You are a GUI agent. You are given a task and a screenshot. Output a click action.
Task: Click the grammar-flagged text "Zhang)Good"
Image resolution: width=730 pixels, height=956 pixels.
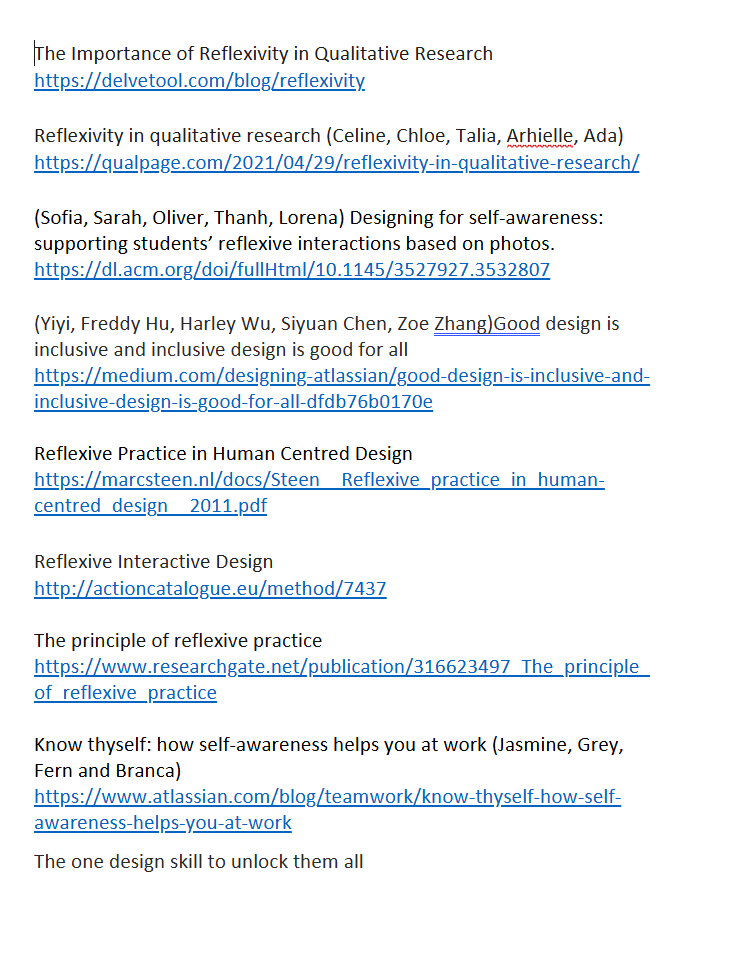click(x=487, y=324)
